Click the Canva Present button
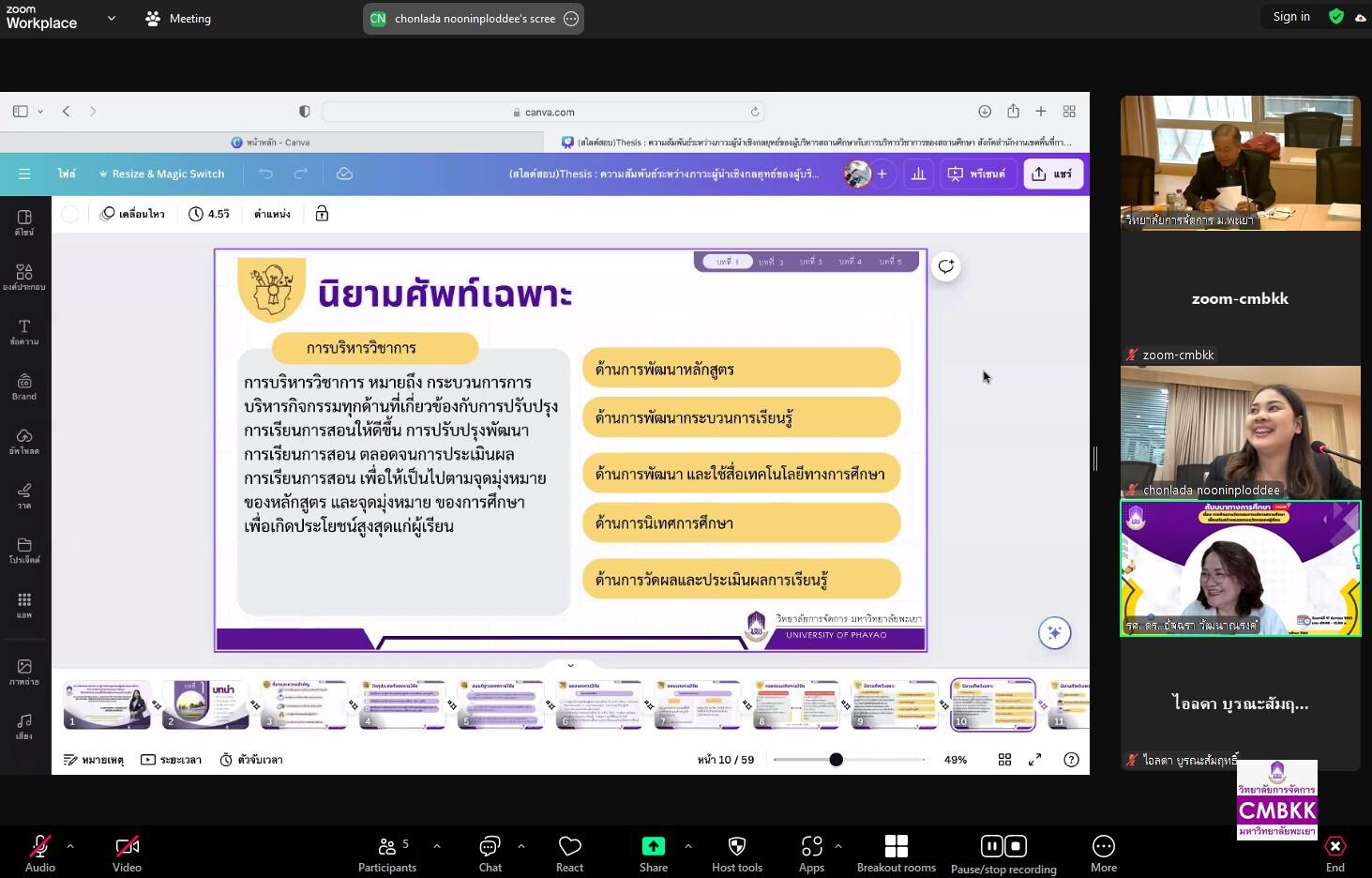 [977, 174]
